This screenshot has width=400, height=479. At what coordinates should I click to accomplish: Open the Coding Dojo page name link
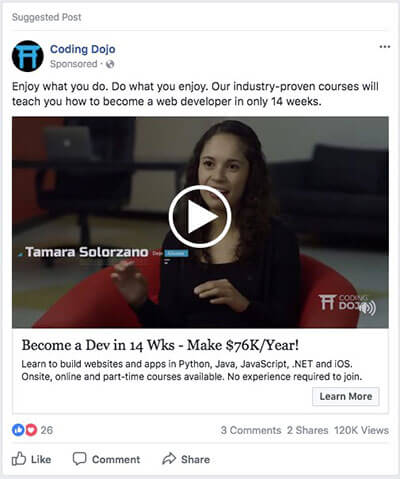point(83,49)
